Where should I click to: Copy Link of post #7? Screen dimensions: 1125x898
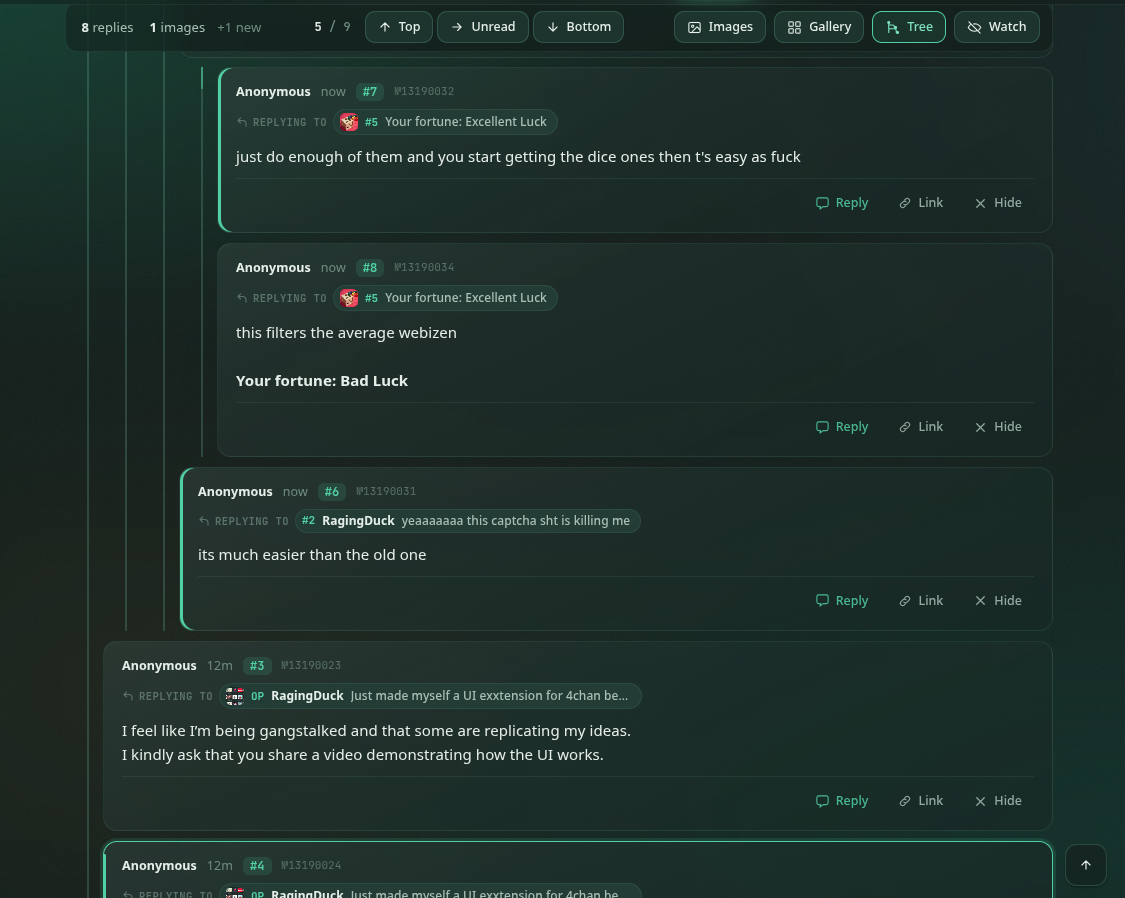coord(921,203)
